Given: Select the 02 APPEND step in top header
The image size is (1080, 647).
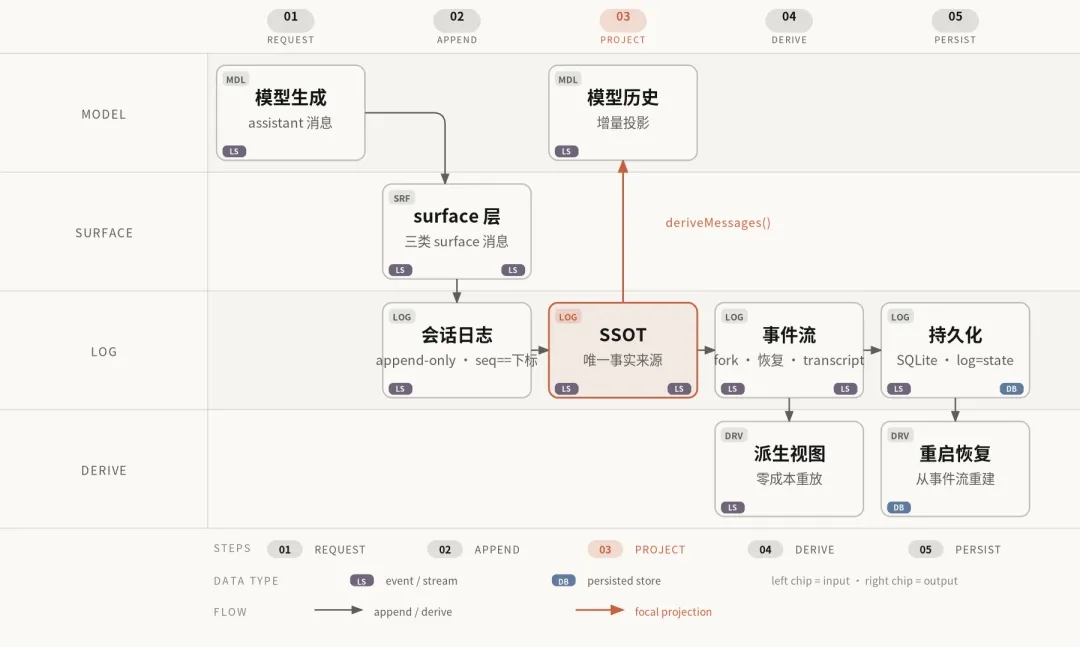Looking at the screenshot, I should pos(457,27).
